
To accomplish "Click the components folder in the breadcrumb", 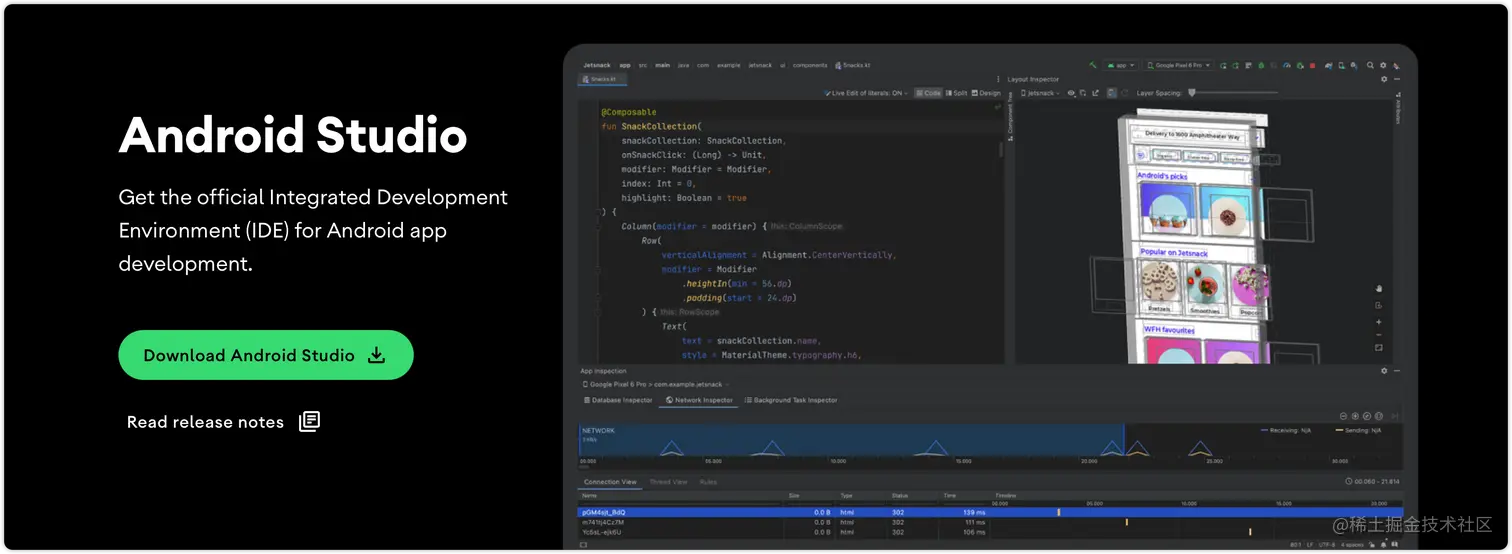I will pyautogui.click(x=810, y=65).
